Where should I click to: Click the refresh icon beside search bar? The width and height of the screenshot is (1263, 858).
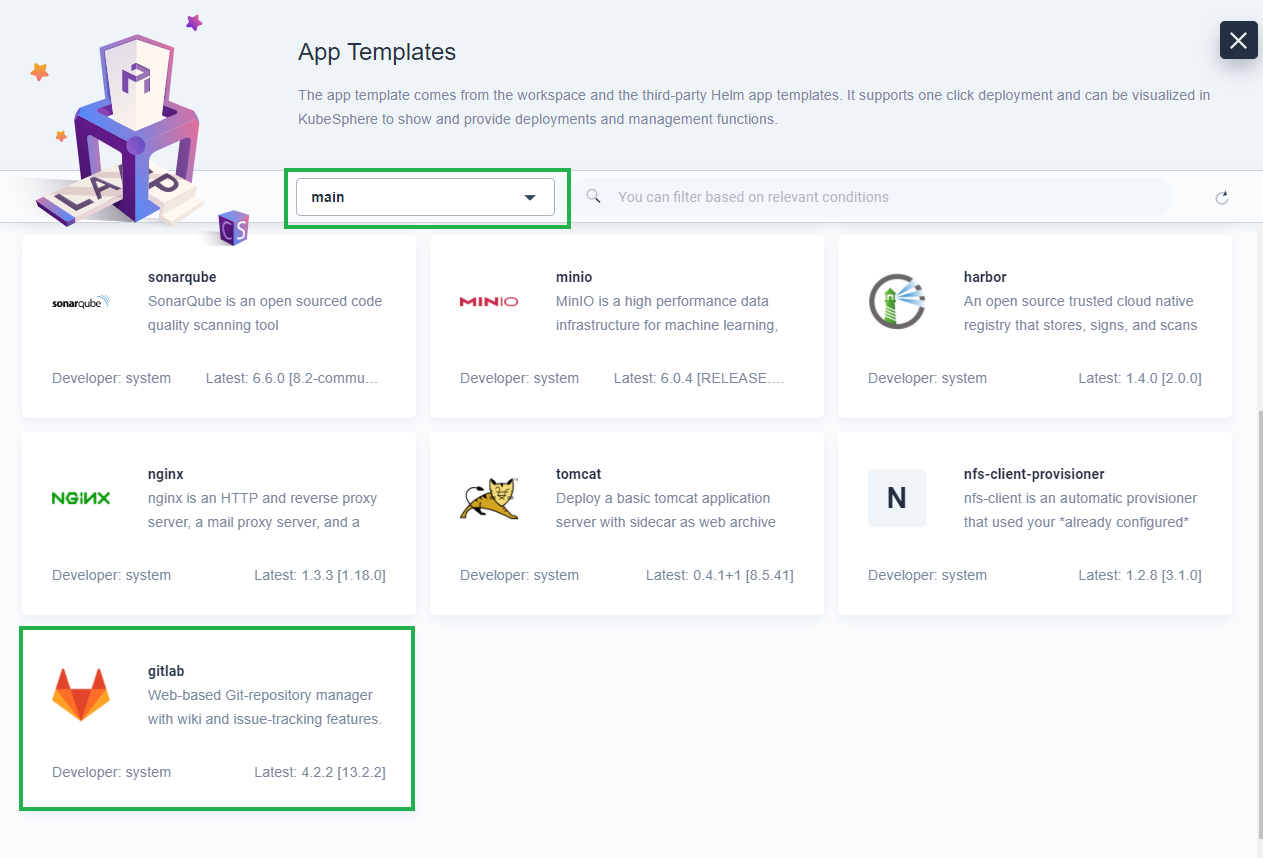1221,198
